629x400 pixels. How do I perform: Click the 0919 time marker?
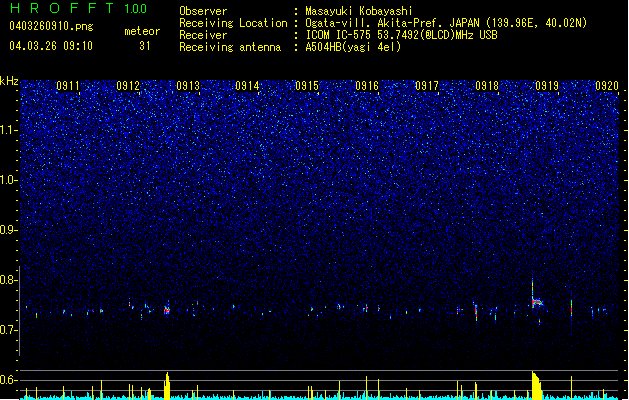tap(547, 86)
